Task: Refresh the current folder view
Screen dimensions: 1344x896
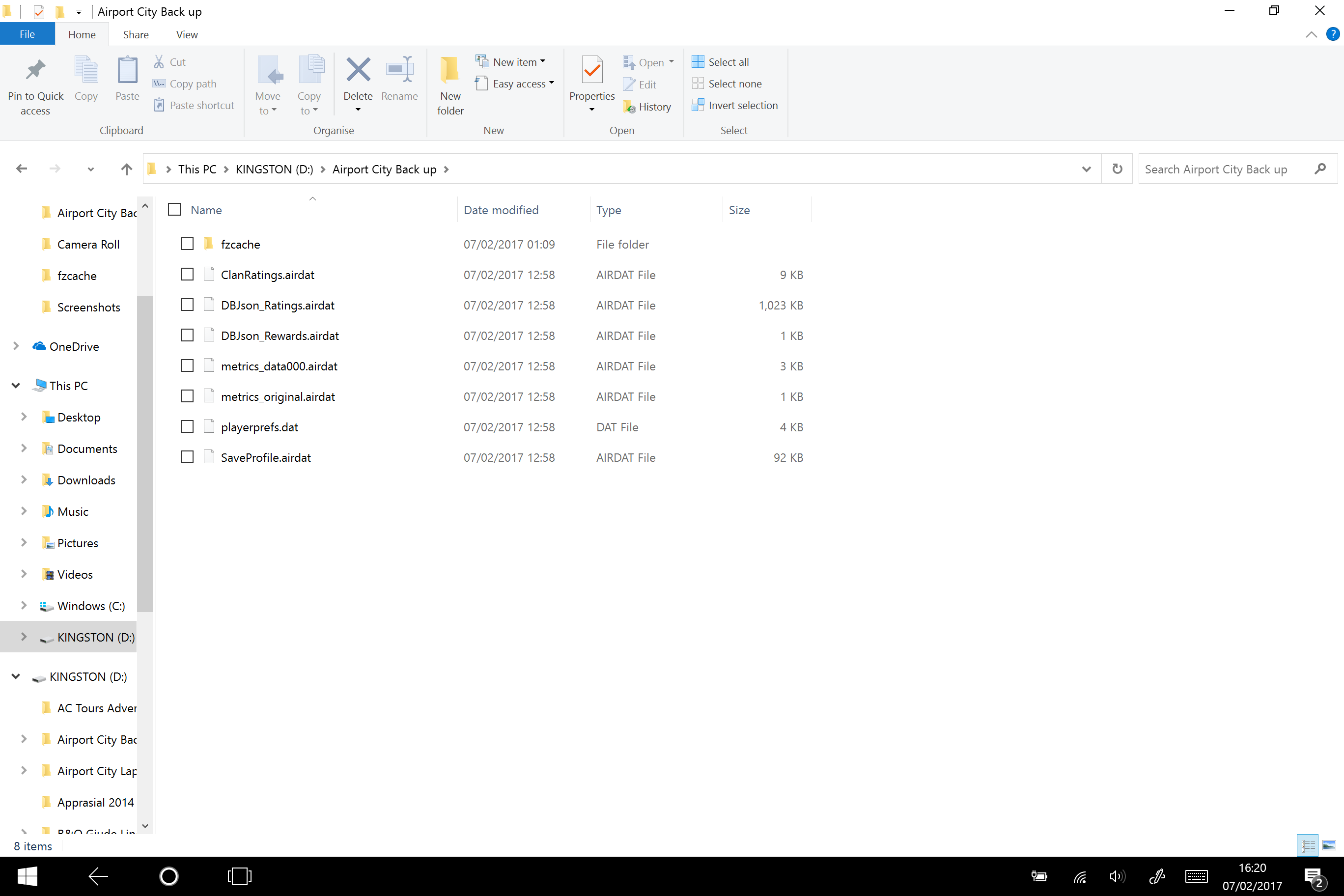Action: coord(1117,168)
